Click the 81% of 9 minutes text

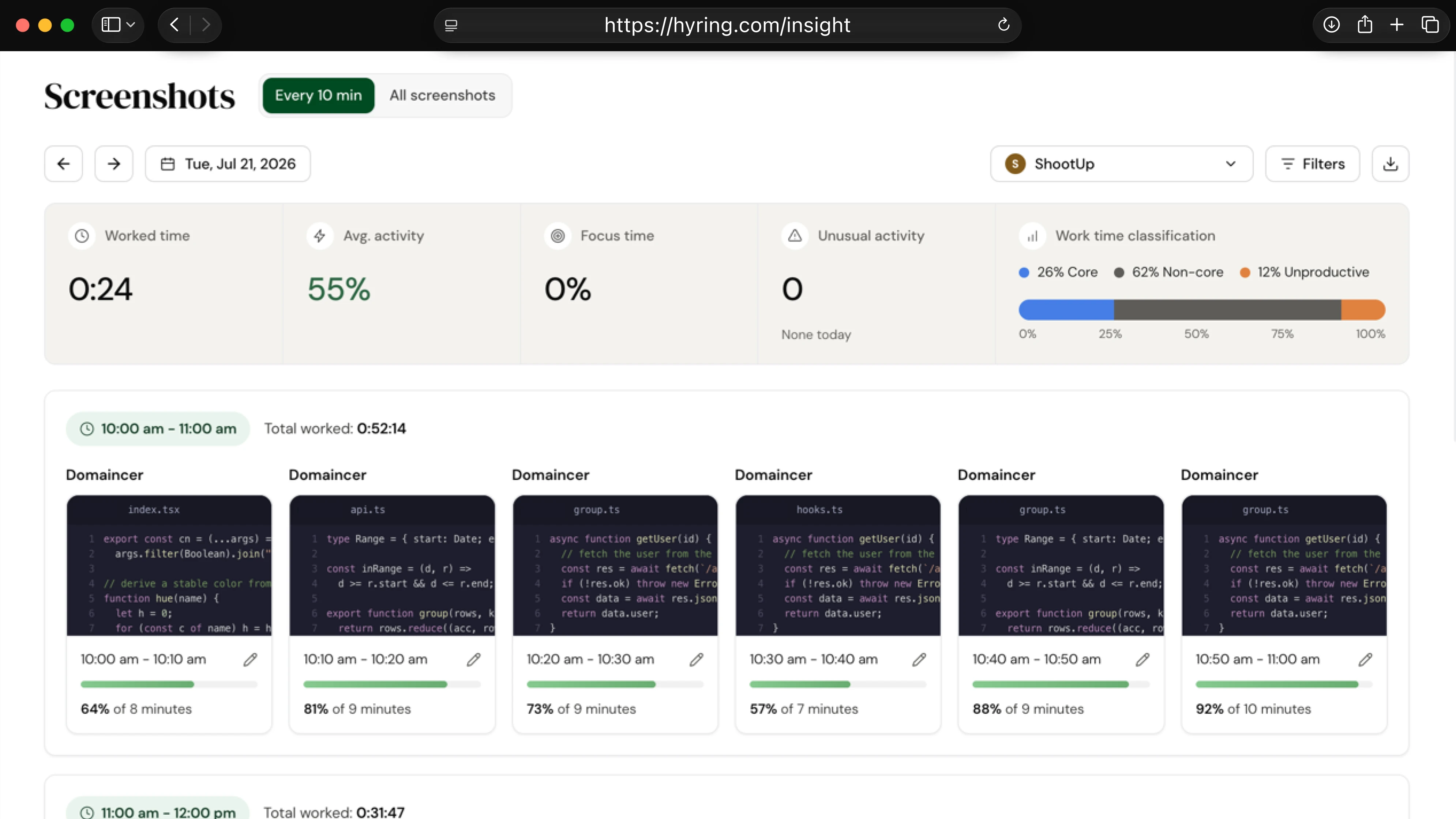[x=357, y=709]
